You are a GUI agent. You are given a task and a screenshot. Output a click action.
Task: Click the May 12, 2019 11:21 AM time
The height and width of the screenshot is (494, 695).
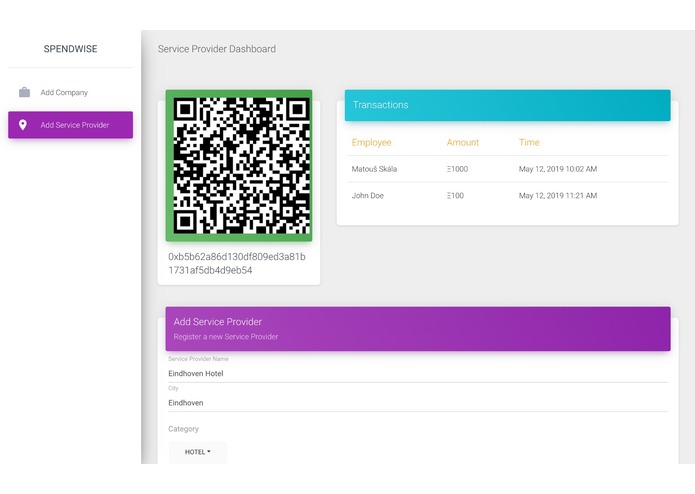pos(558,195)
